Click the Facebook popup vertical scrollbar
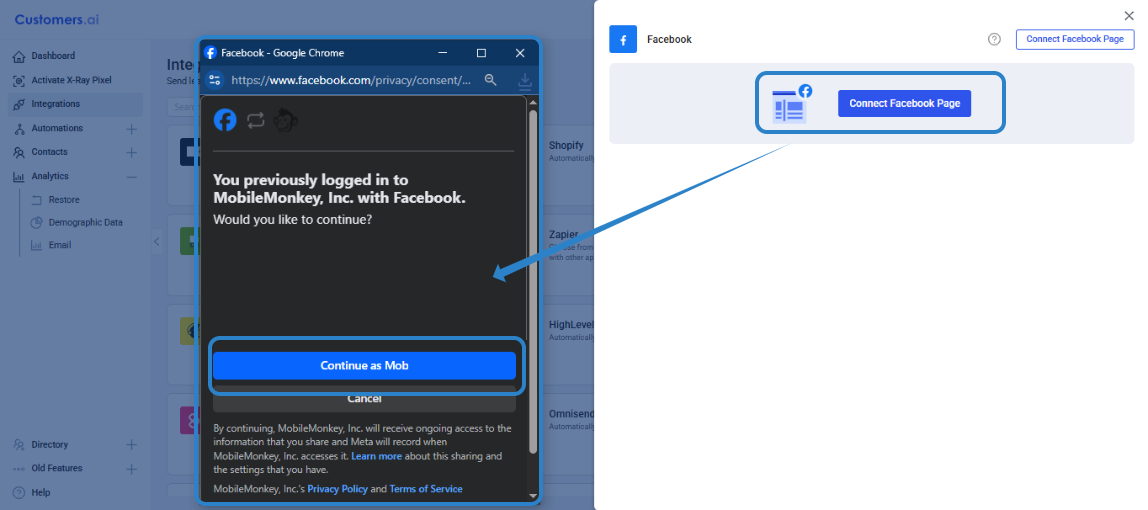The width and height of the screenshot is (1148, 510). pos(533,281)
